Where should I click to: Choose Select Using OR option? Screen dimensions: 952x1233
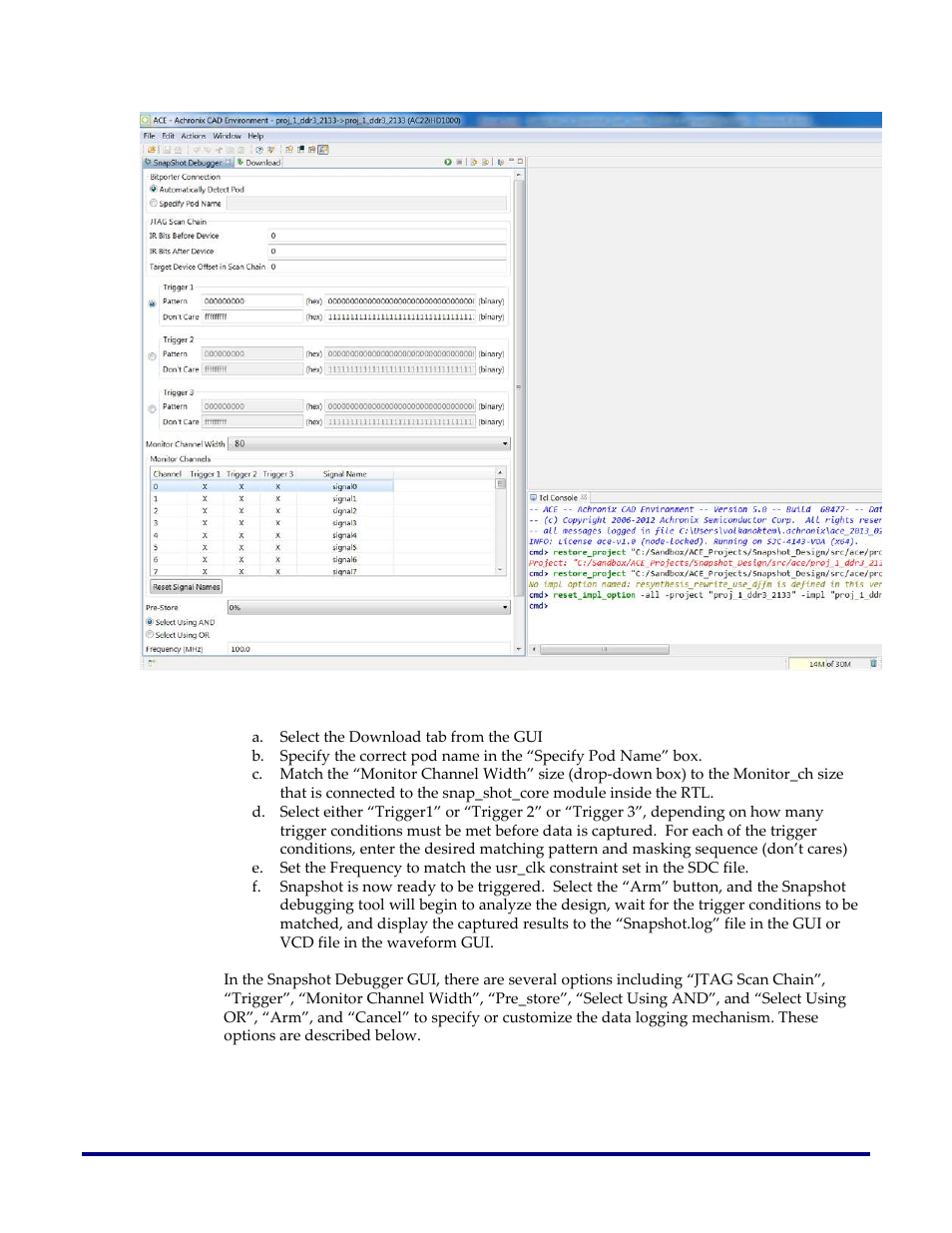(x=150, y=634)
